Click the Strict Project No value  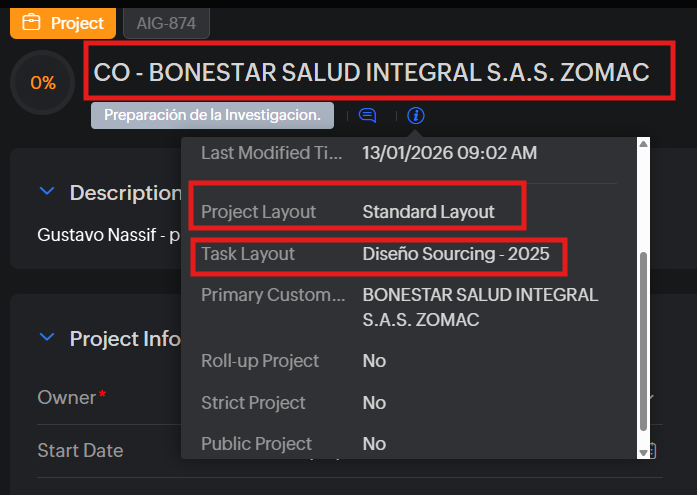tap(374, 403)
